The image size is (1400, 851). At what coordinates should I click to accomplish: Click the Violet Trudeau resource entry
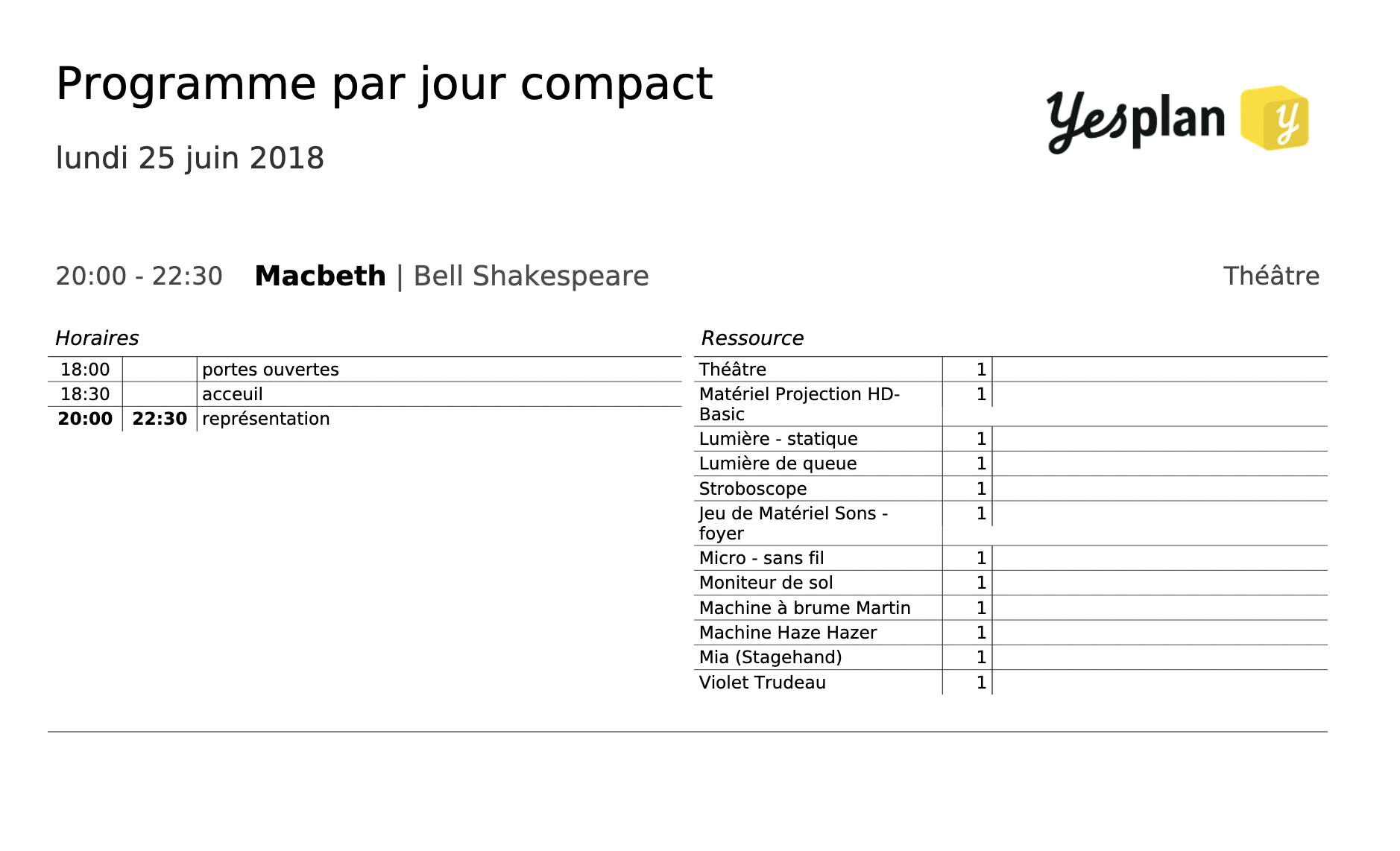coord(762,683)
